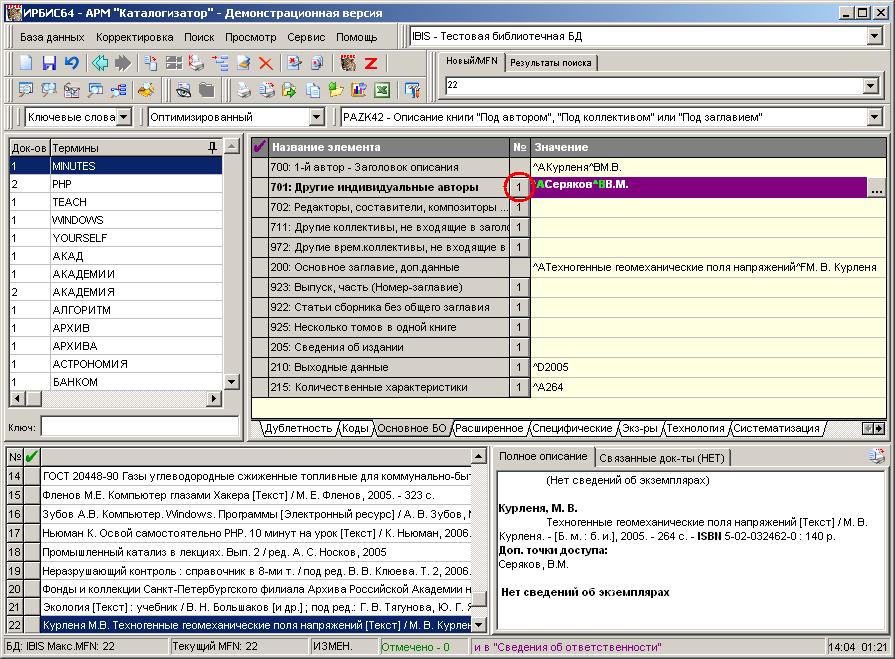Click the blue Undo arrow icon
This screenshot has width=895, height=659.
[x=72, y=63]
